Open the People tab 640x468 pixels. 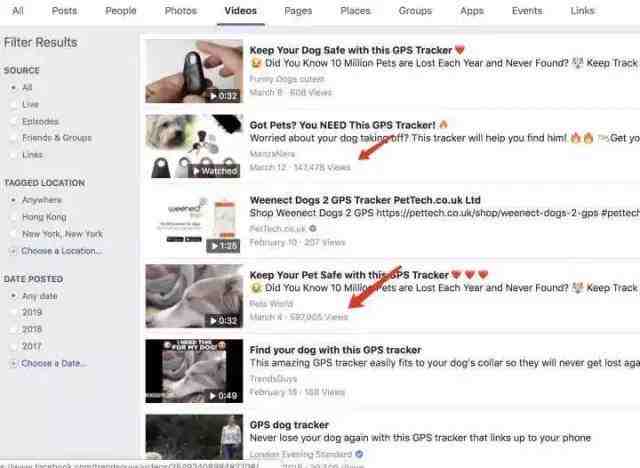coord(120,11)
